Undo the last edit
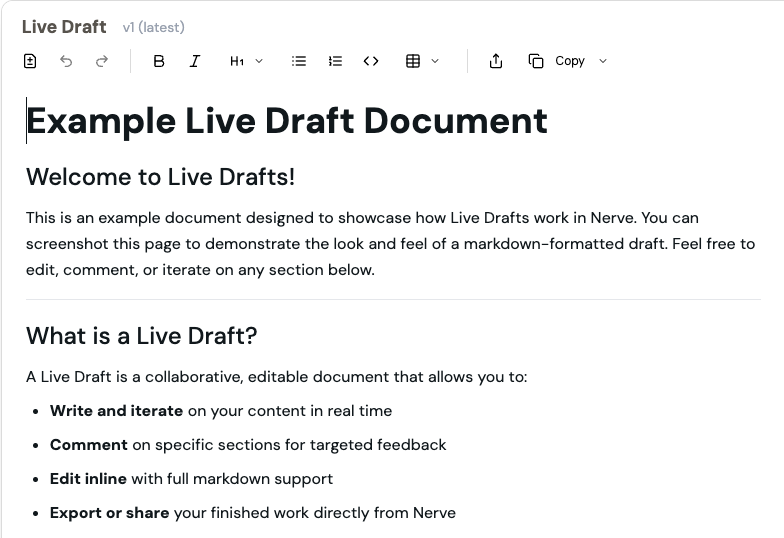Viewport: 784px width, 538px height. [x=66, y=61]
